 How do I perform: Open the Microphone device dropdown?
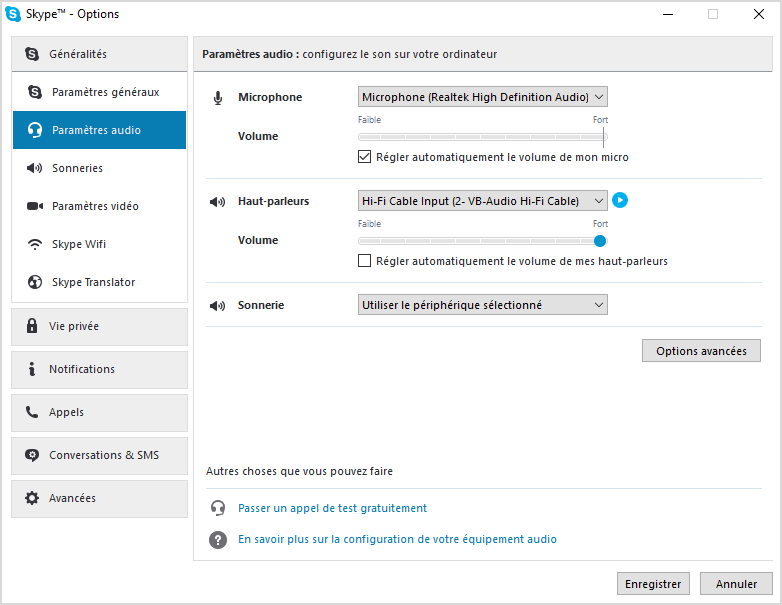(483, 97)
